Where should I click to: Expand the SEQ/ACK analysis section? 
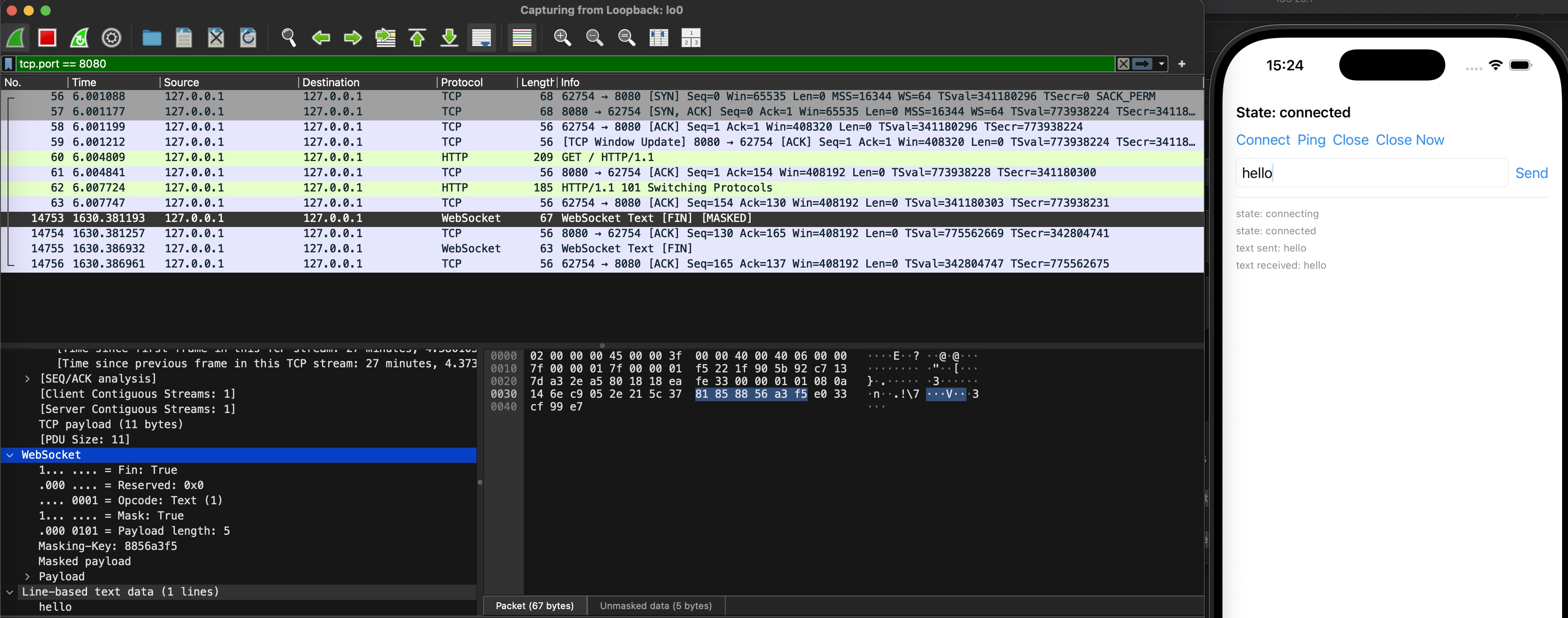click(x=27, y=378)
